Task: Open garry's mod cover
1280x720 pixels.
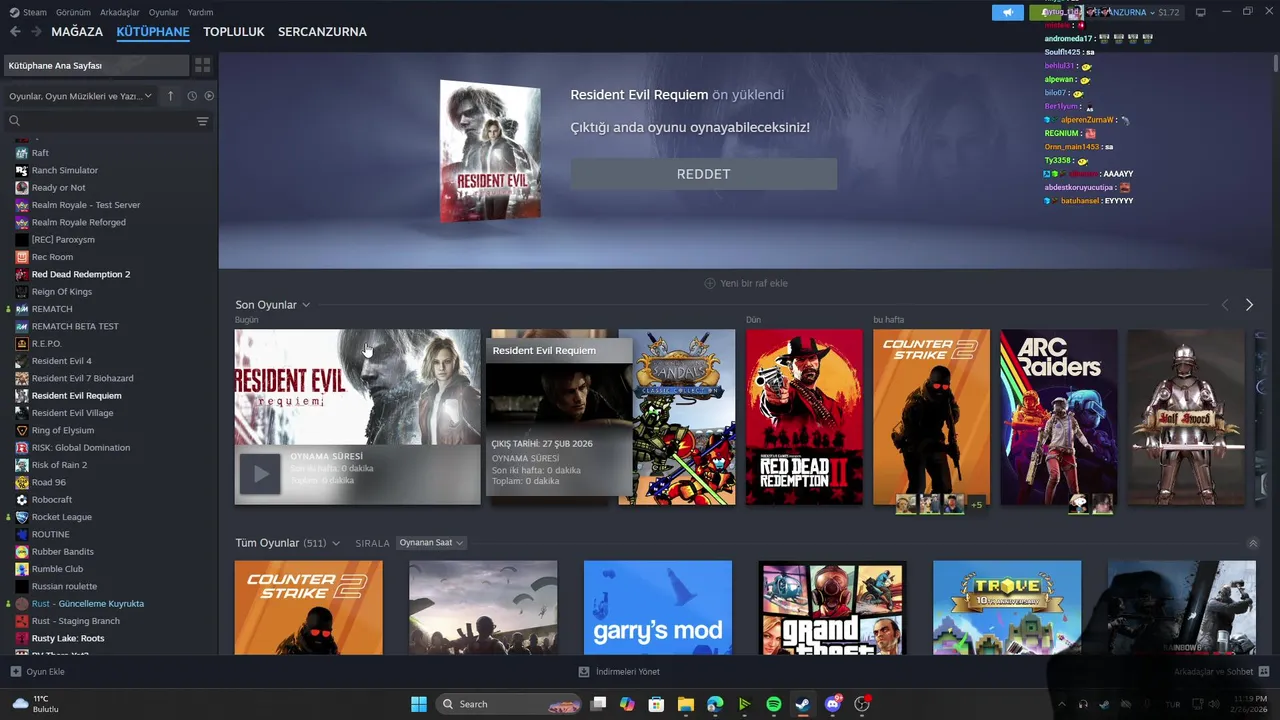Action: [658, 608]
